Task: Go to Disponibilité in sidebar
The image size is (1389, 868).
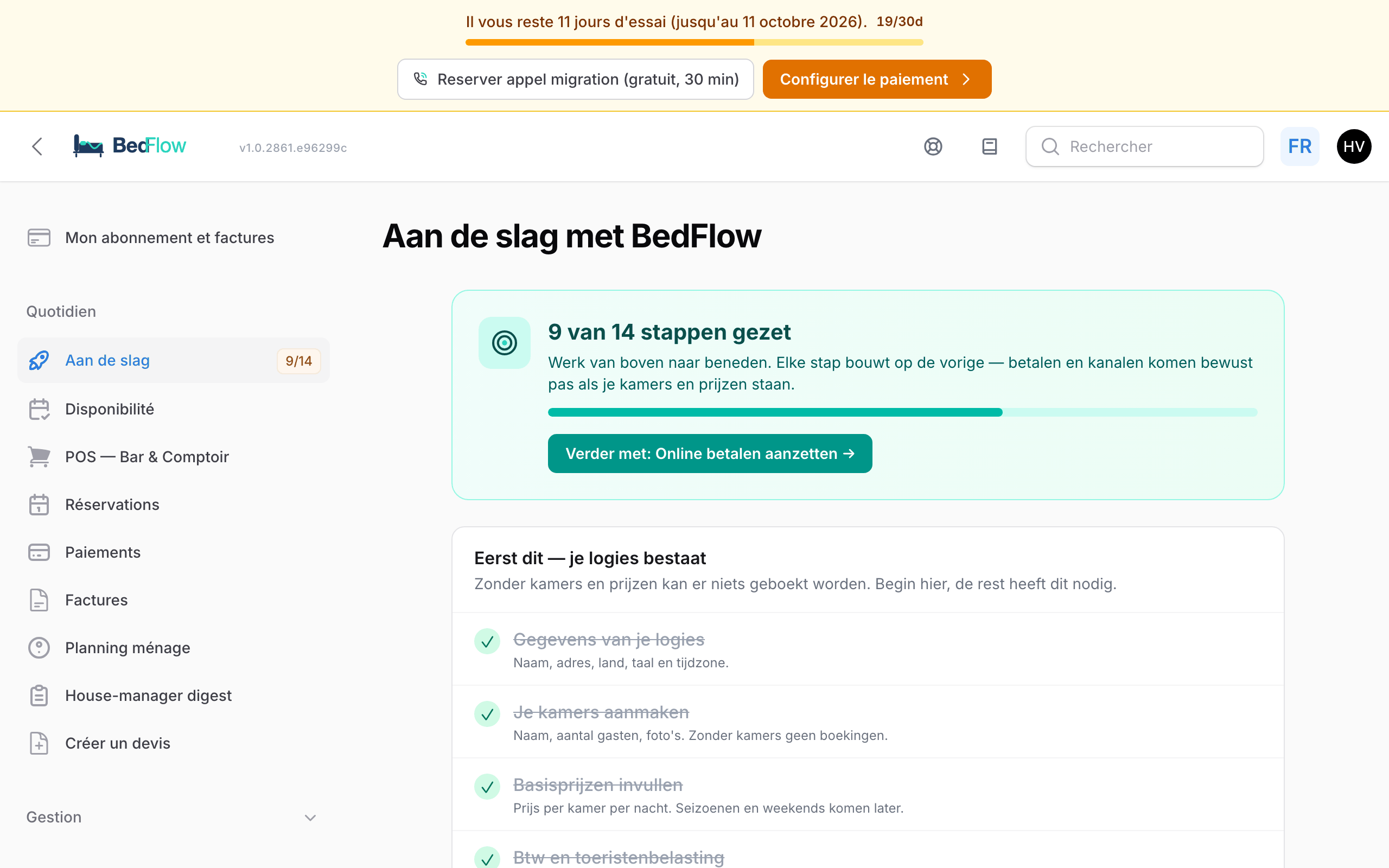Action: (x=173, y=409)
